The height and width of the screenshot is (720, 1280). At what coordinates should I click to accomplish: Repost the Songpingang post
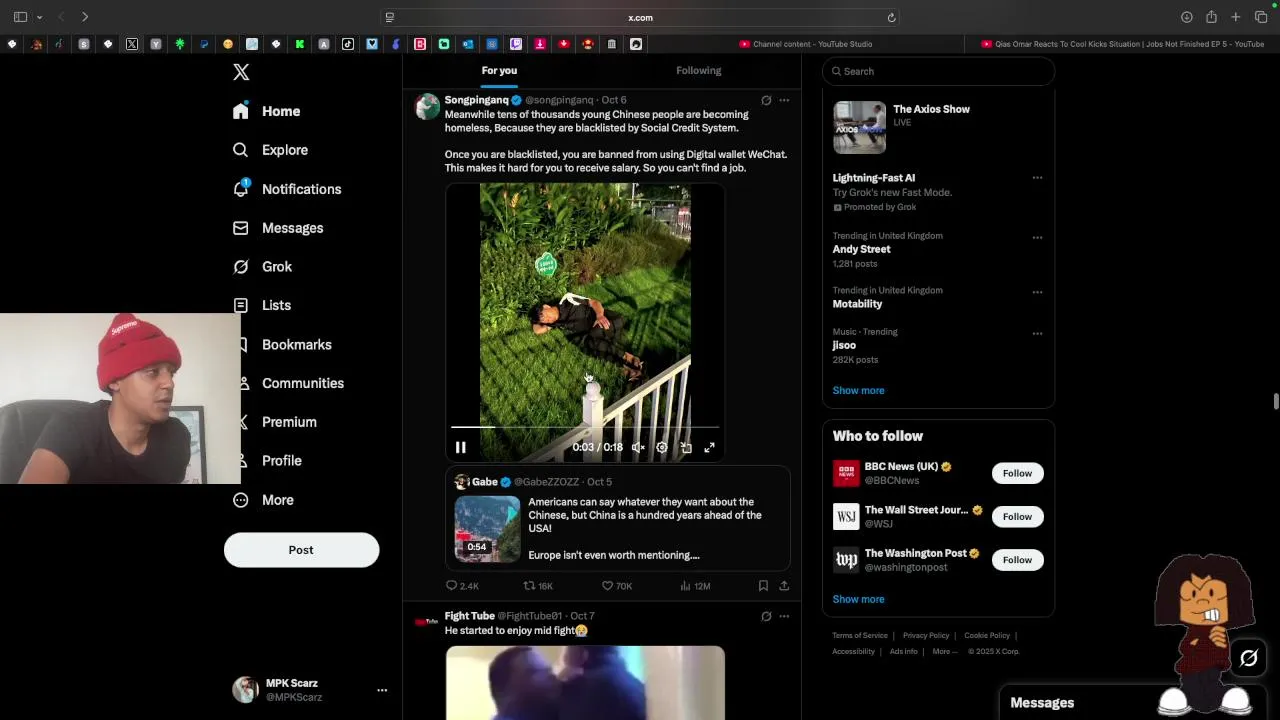click(538, 586)
